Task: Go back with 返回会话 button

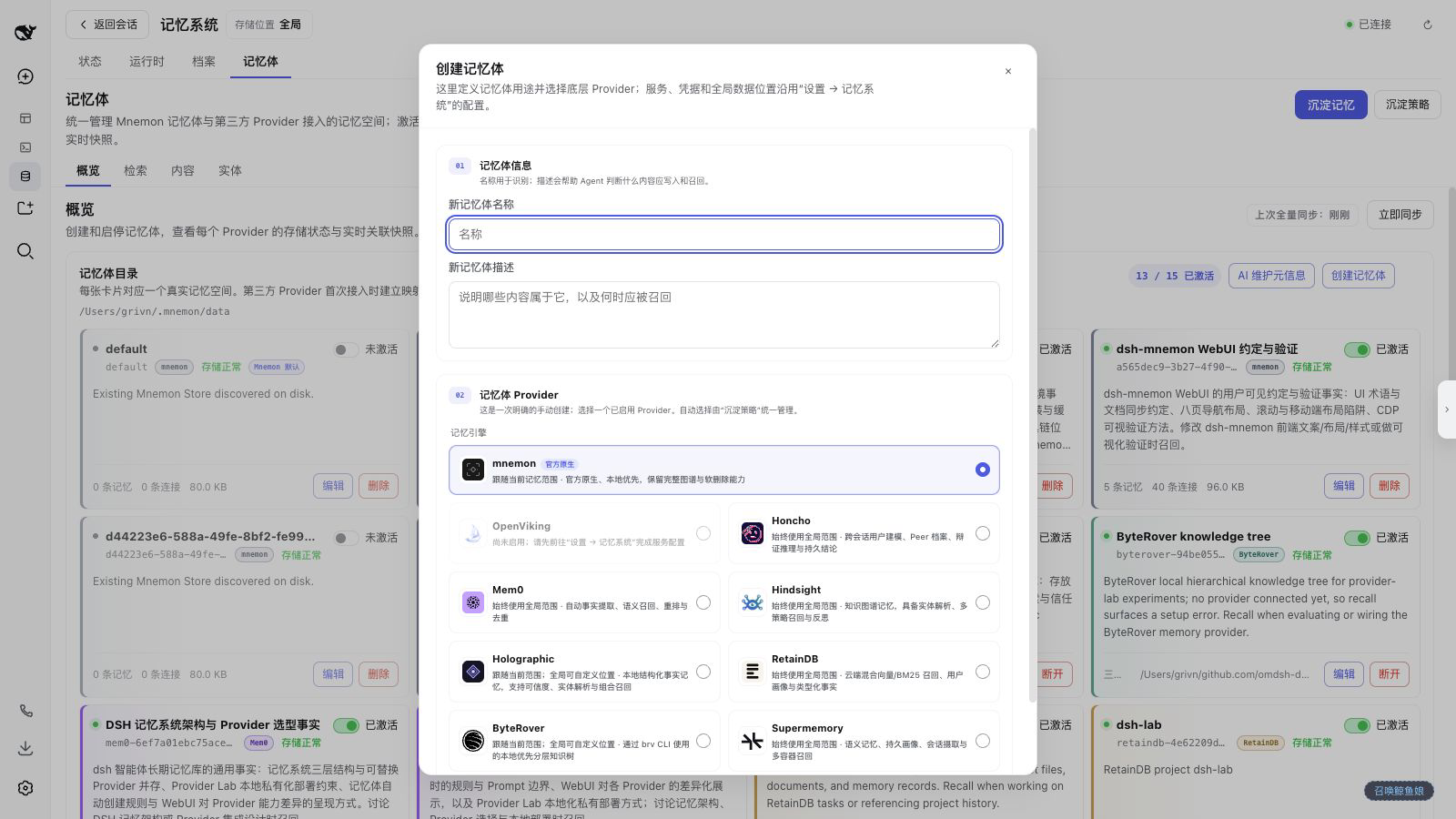Action: click(x=107, y=25)
